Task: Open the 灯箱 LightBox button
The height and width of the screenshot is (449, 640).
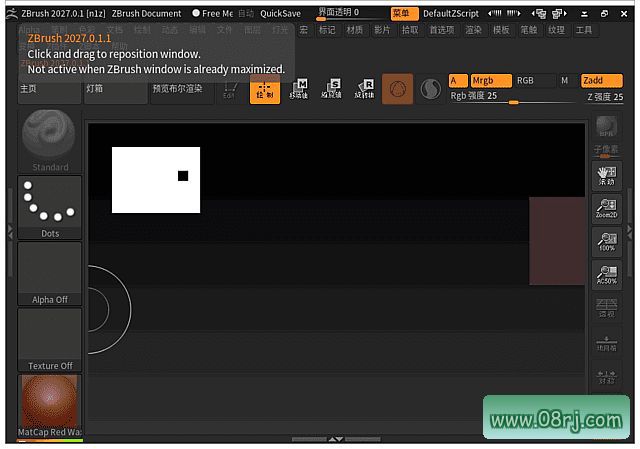Action: [116, 89]
